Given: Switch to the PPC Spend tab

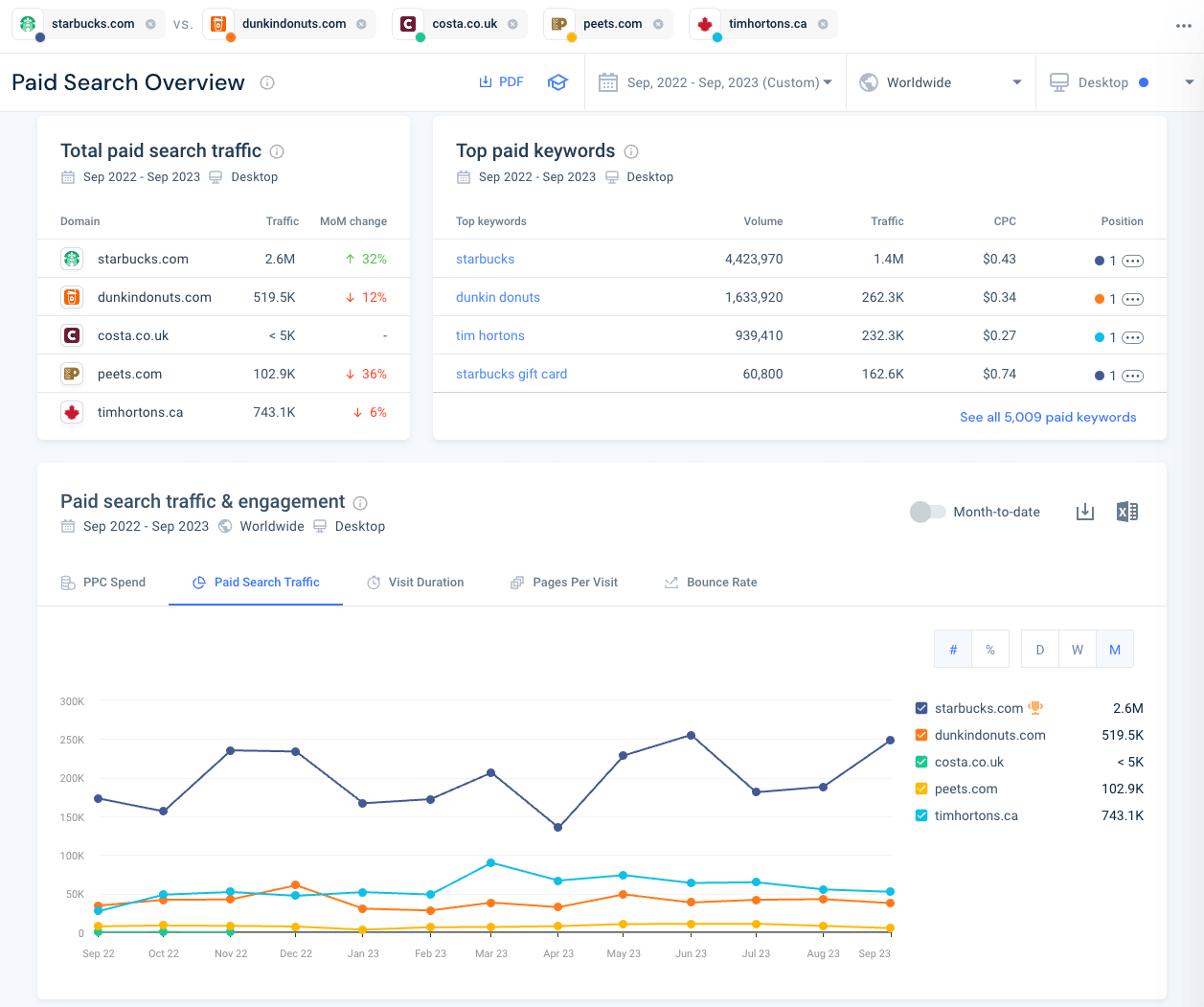Looking at the screenshot, I should tap(103, 583).
